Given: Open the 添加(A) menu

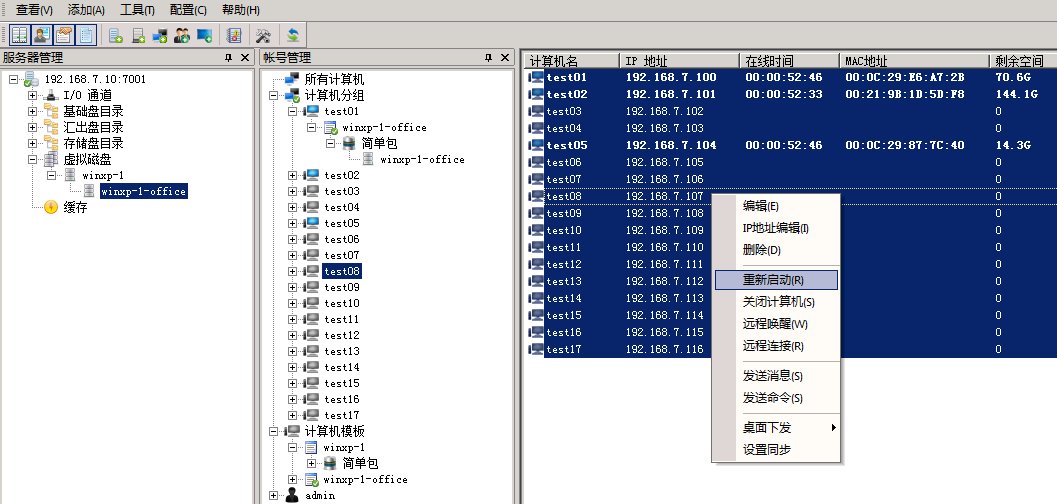Looking at the screenshot, I should point(86,10).
